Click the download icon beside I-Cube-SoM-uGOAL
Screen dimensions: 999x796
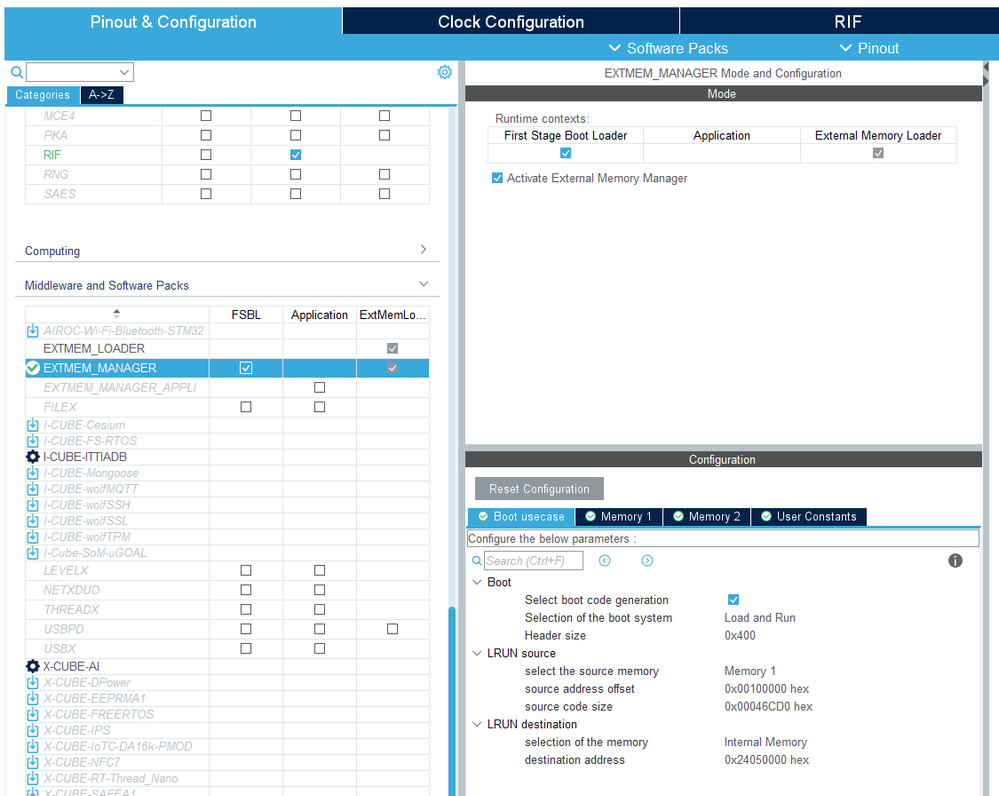32,553
